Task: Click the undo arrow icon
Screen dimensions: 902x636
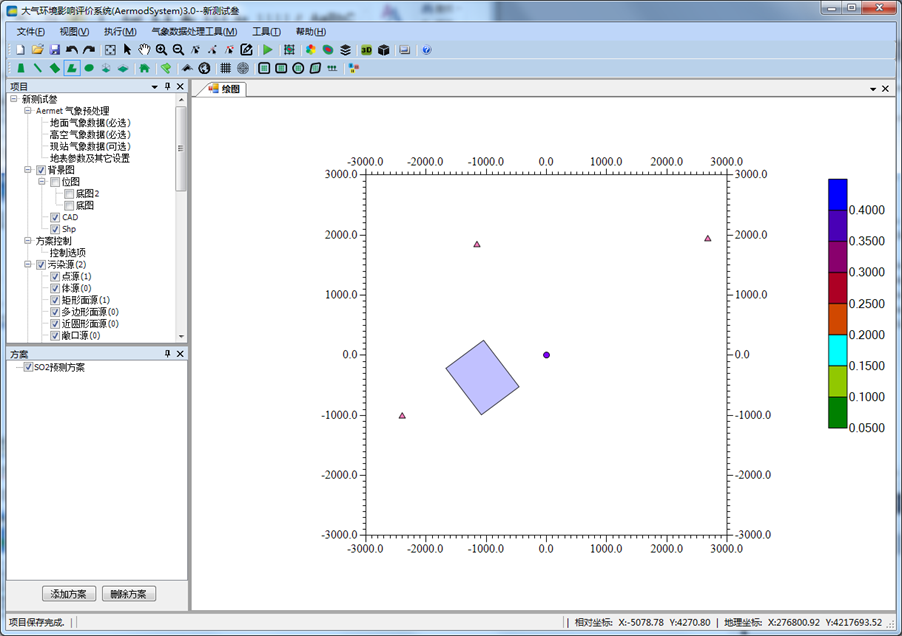Action: tap(72, 49)
